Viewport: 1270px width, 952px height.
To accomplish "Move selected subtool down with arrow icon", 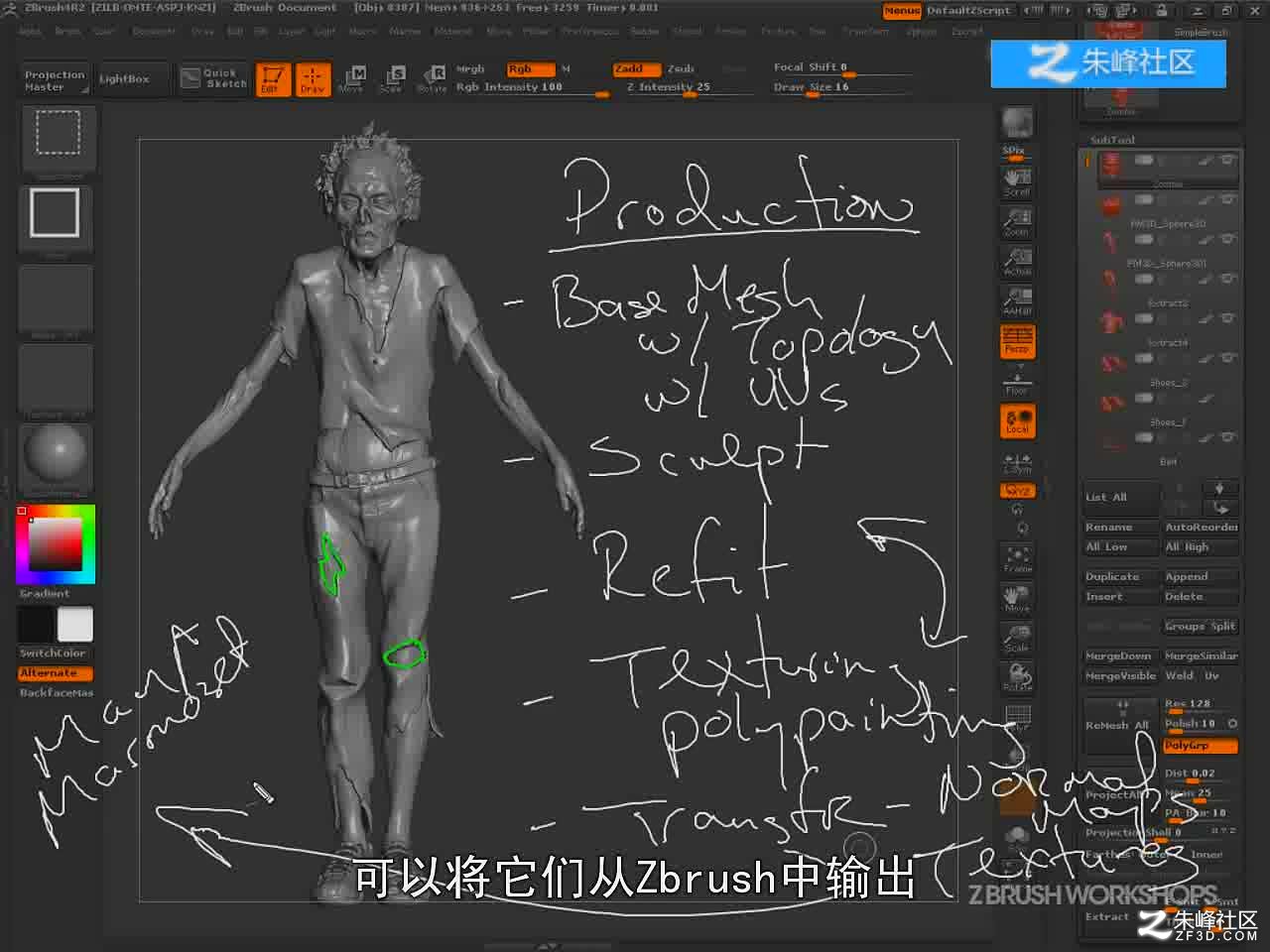I will pyautogui.click(x=1219, y=488).
